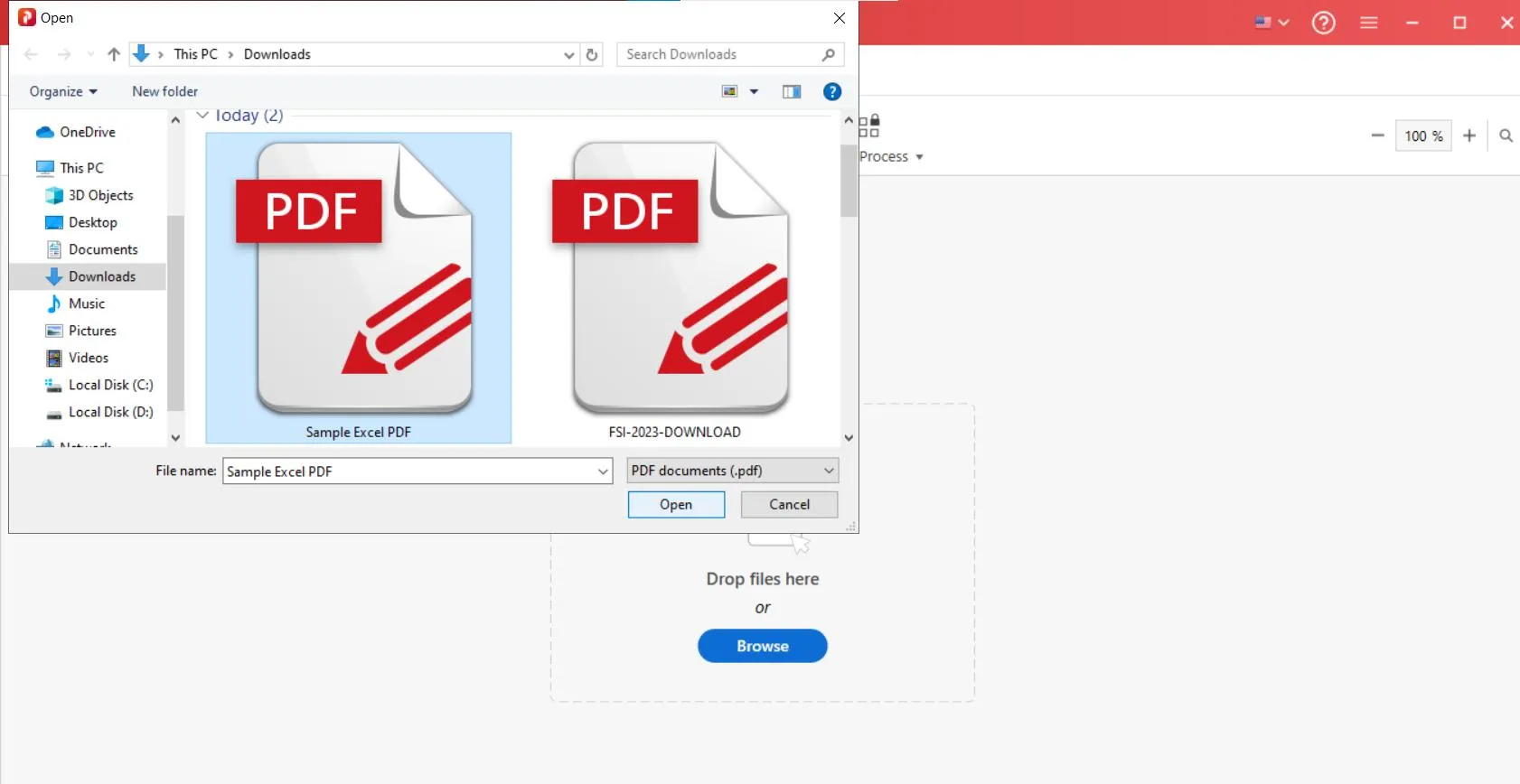This screenshot has height=784, width=1520.
Task: Open the hamburger menu in title bar
Action: click(1369, 23)
